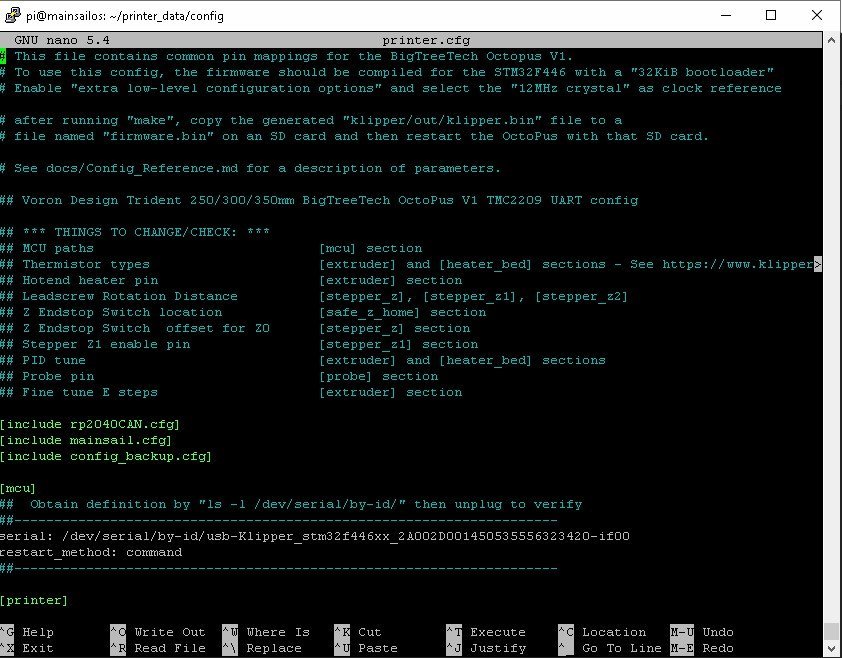Click the "Probe pin" comment text
The image size is (842, 658).
click(58, 377)
